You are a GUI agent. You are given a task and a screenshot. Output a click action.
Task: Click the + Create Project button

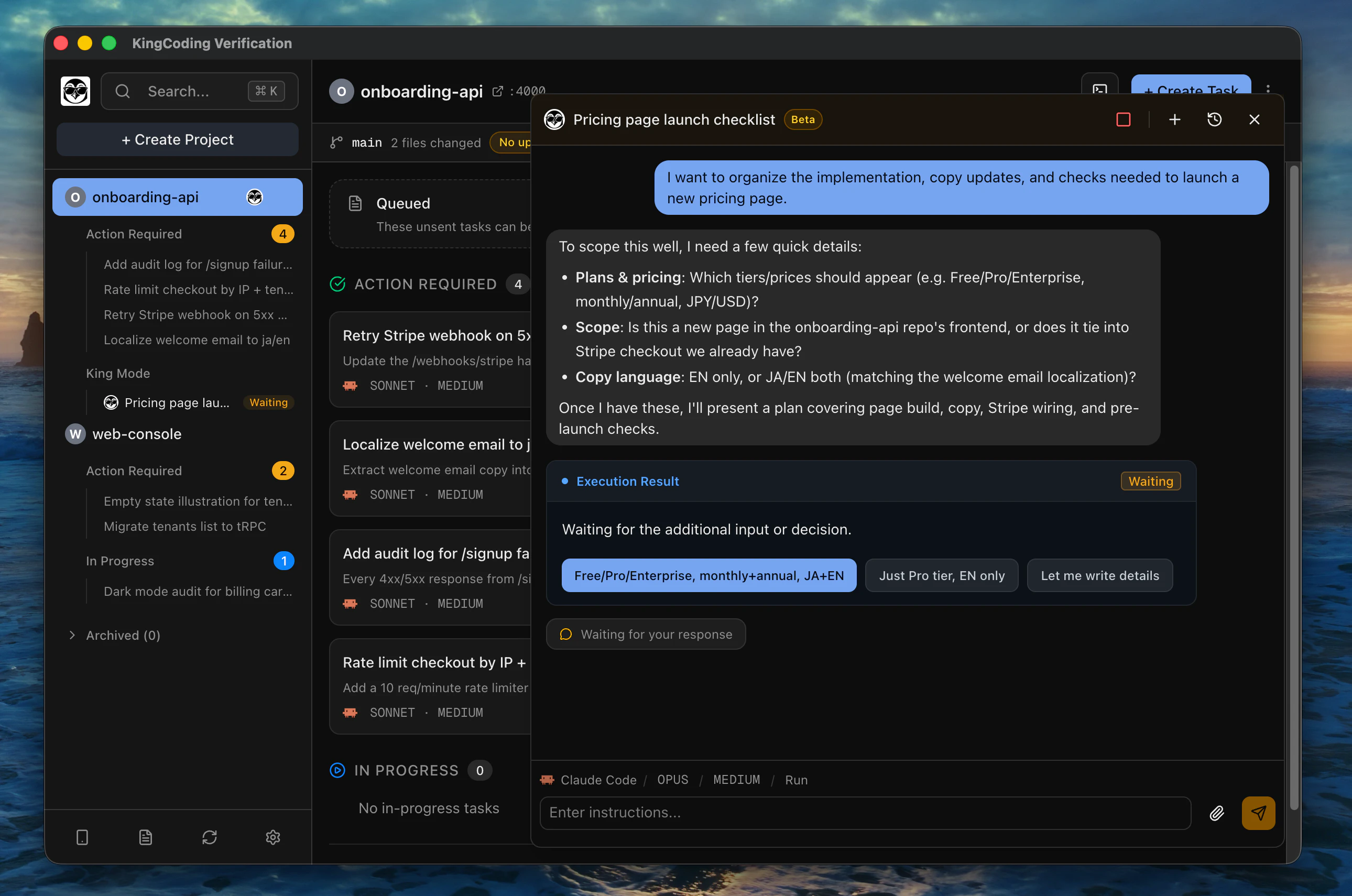click(x=177, y=139)
